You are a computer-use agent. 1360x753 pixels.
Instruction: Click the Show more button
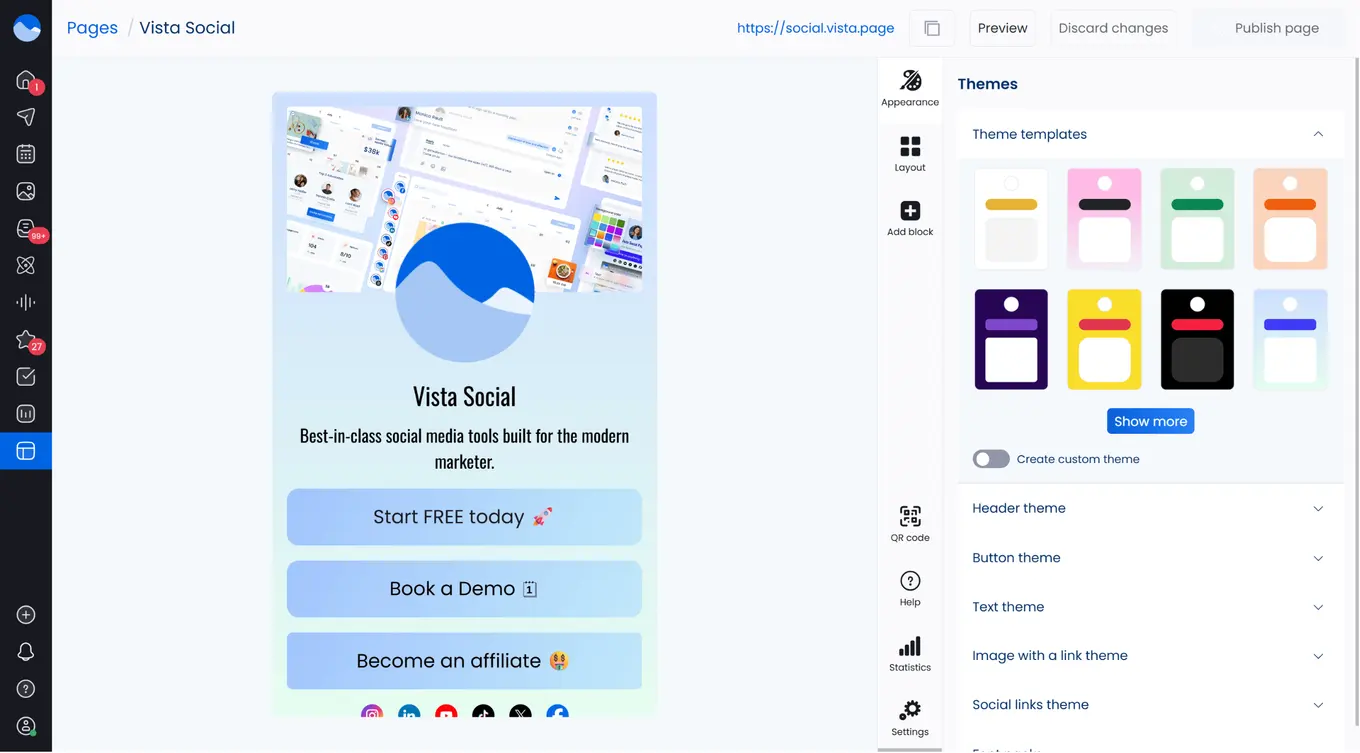[1150, 420]
